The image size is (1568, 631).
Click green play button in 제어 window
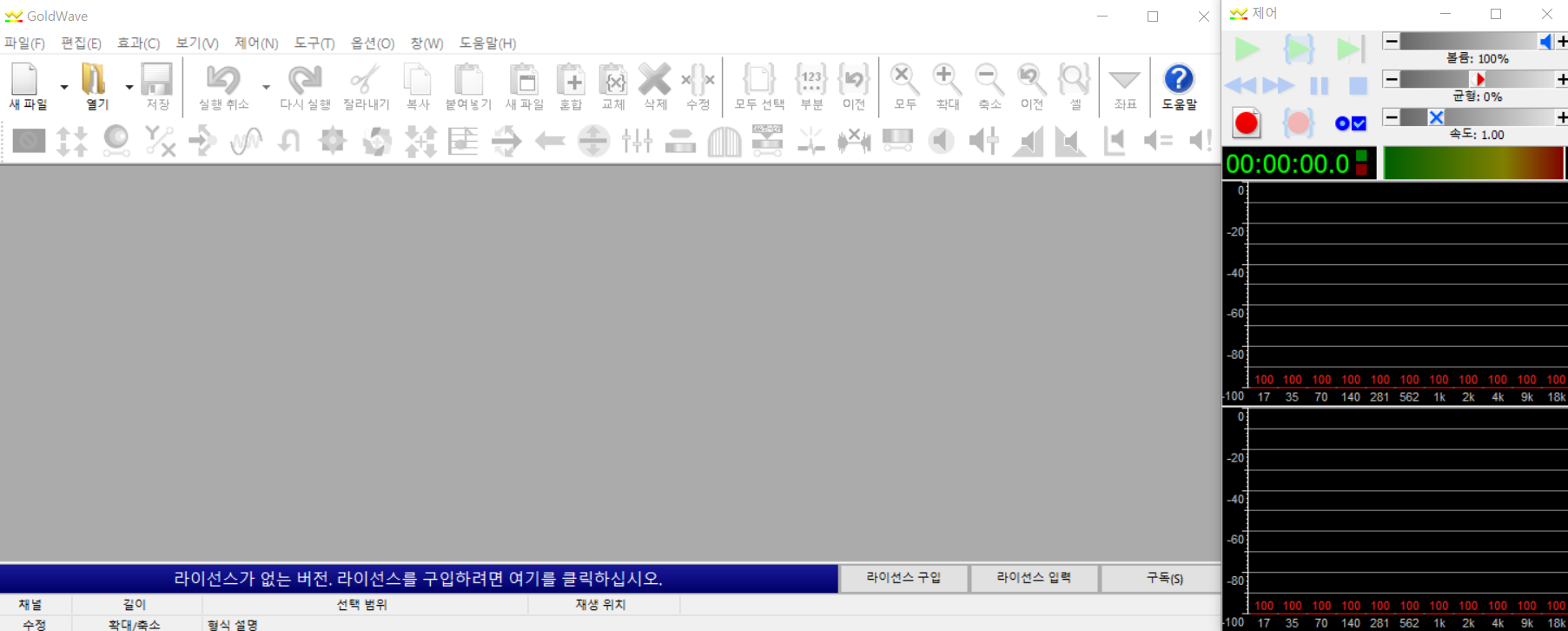click(1247, 49)
